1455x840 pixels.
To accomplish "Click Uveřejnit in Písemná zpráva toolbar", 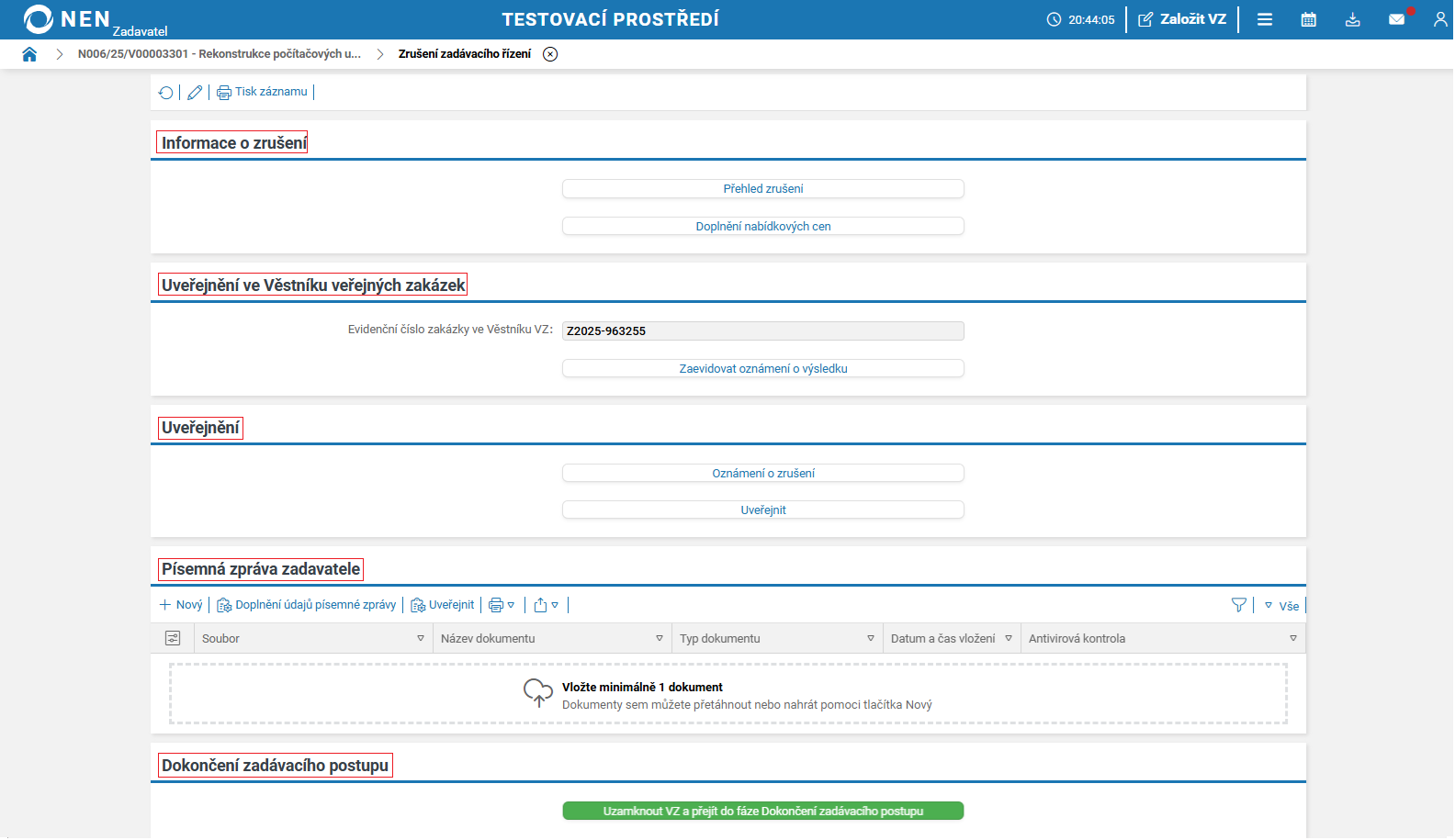I will tap(443, 605).
